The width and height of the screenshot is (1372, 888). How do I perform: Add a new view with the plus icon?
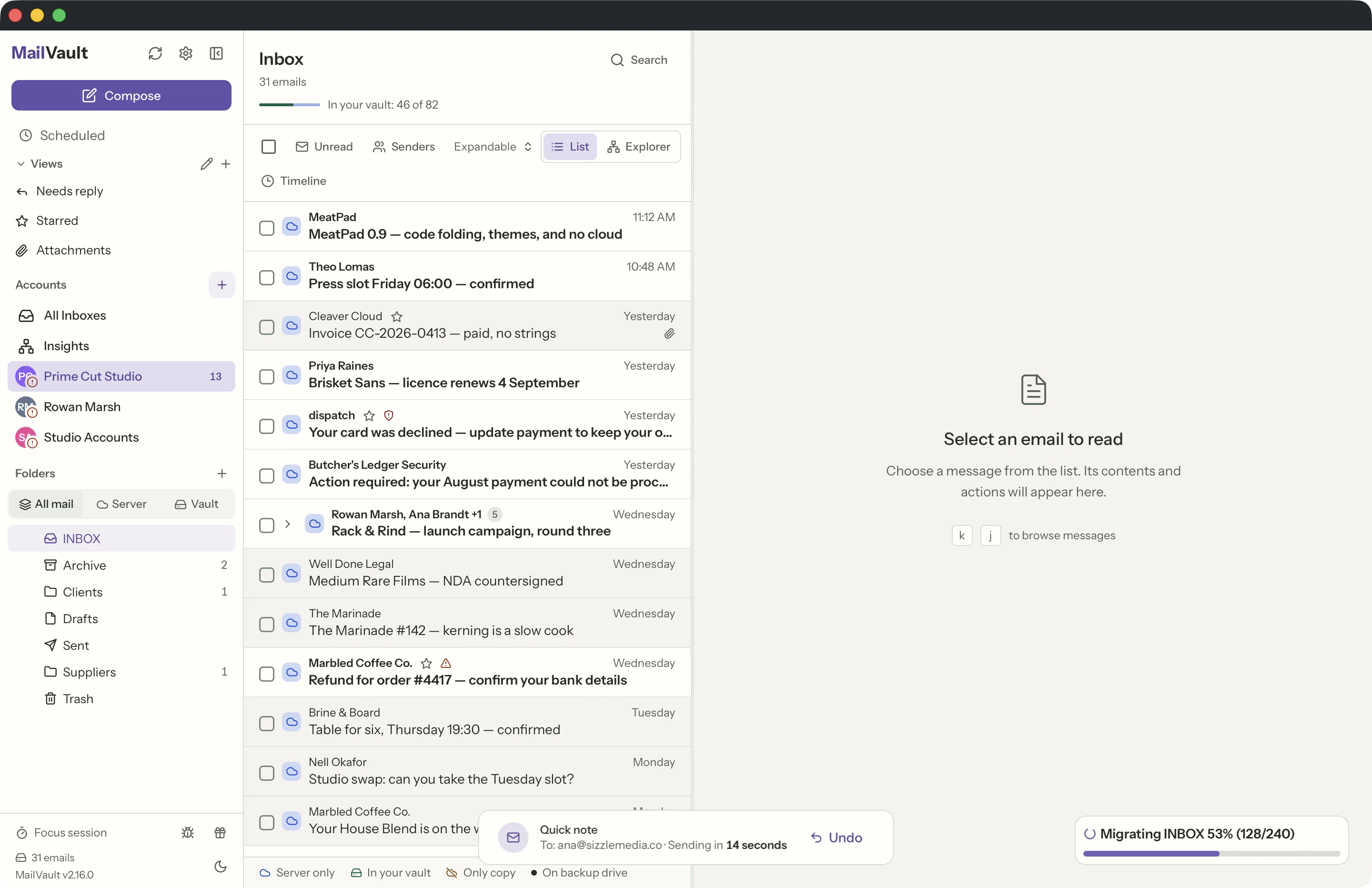click(226, 164)
